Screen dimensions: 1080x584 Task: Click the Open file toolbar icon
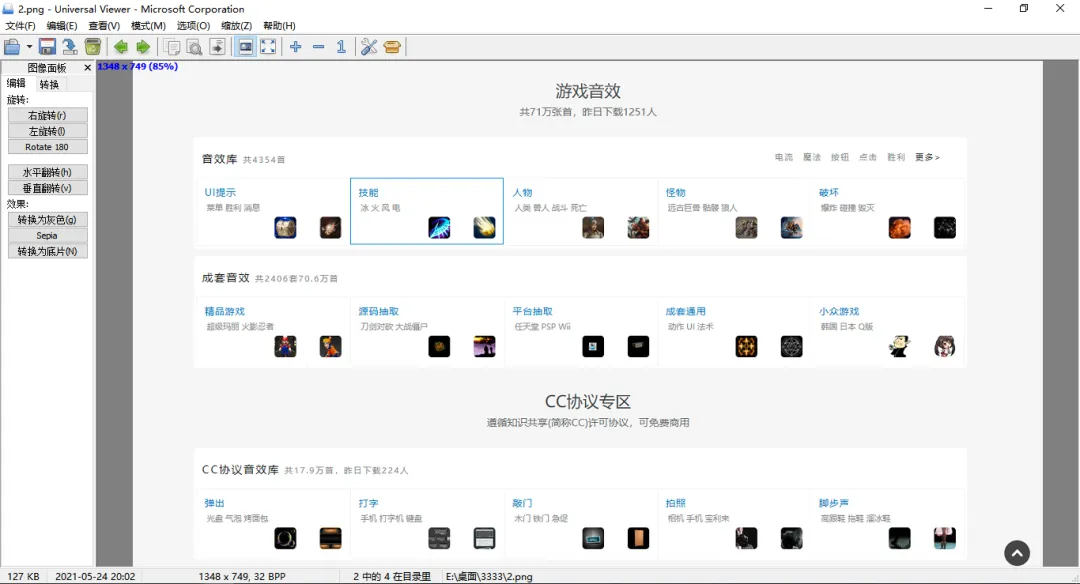[x=12, y=47]
